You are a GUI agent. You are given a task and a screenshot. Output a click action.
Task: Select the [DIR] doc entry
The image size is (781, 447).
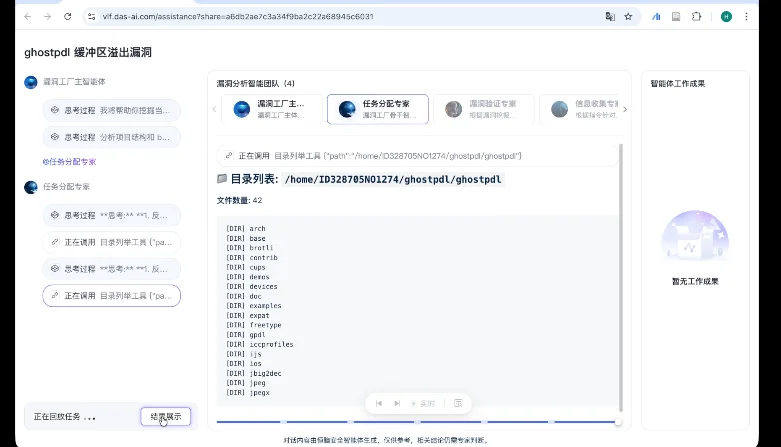pos(244,297)
